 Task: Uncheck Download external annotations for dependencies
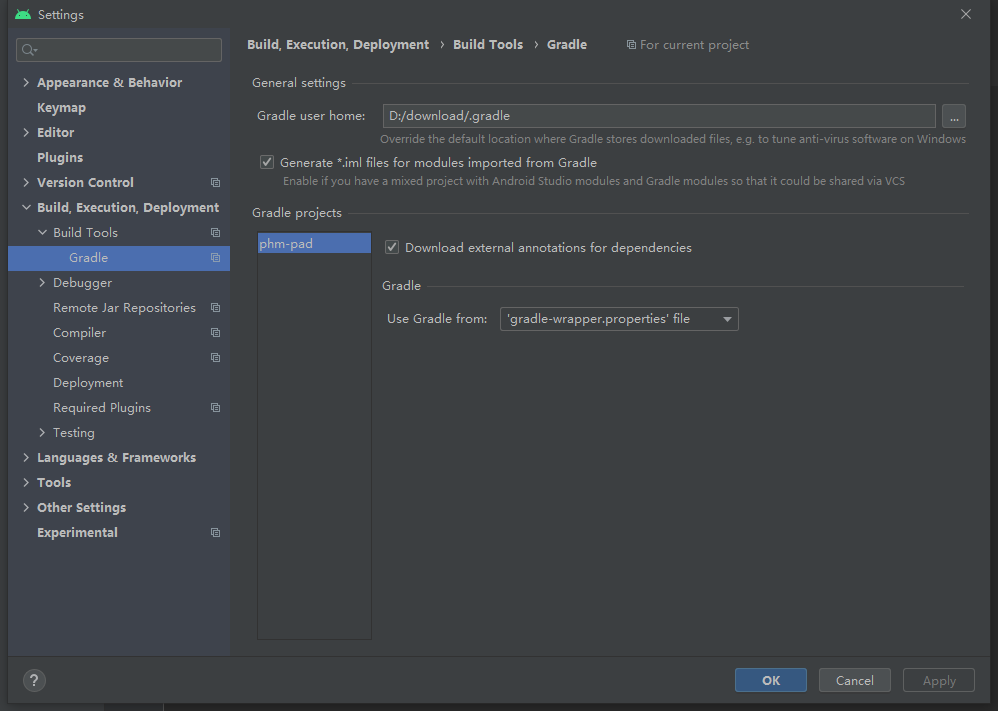[x=392, y=247]
